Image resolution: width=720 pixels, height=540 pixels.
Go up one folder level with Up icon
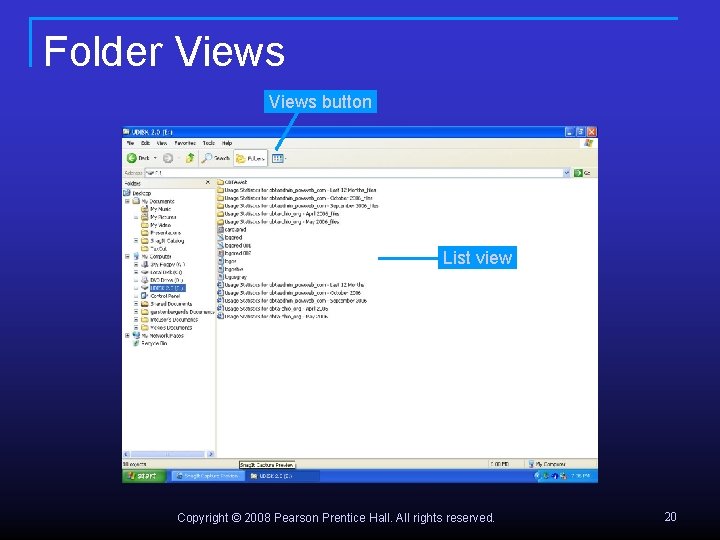tap(190, 158)
